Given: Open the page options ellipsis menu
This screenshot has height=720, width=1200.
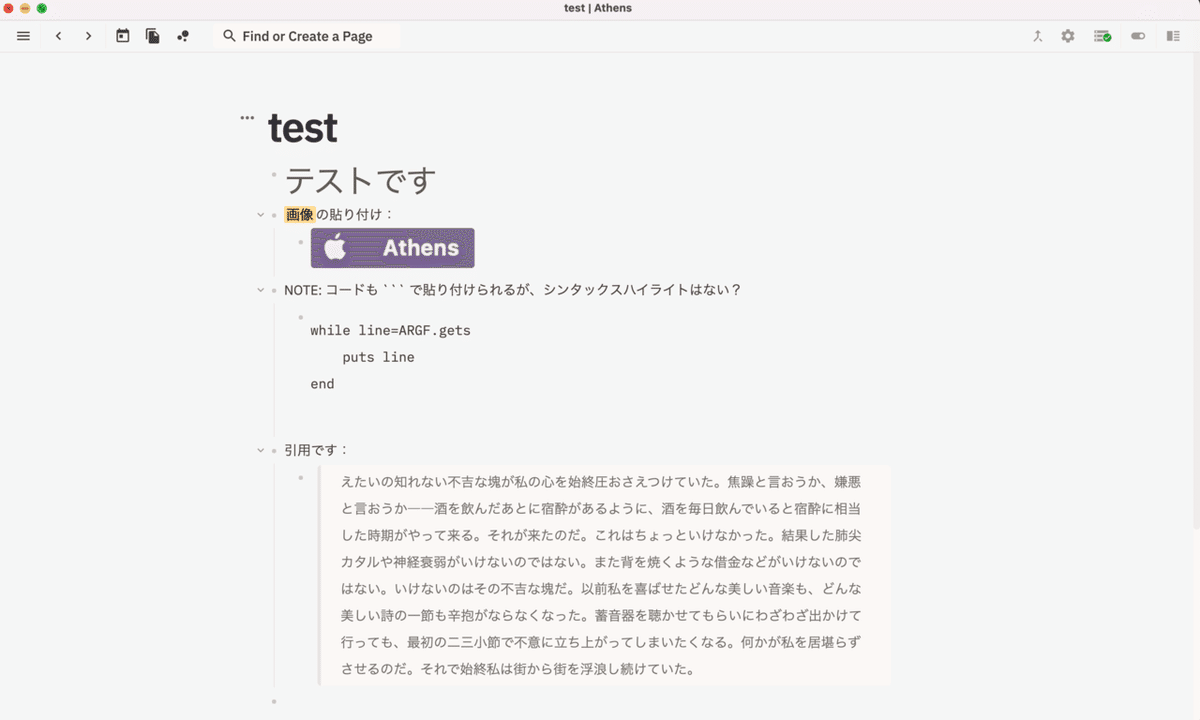Looking at the screenshot, I should point(245,118).
